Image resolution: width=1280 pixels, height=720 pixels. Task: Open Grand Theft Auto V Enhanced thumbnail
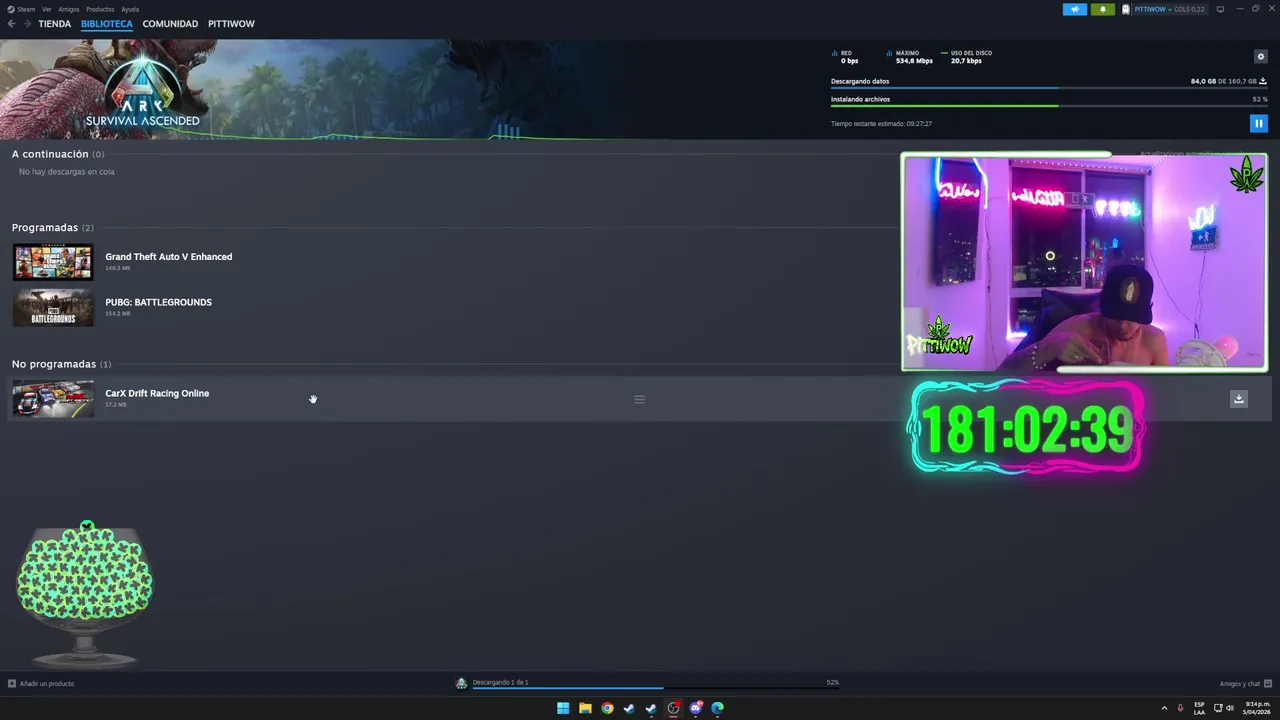click(x=53, y=262)
